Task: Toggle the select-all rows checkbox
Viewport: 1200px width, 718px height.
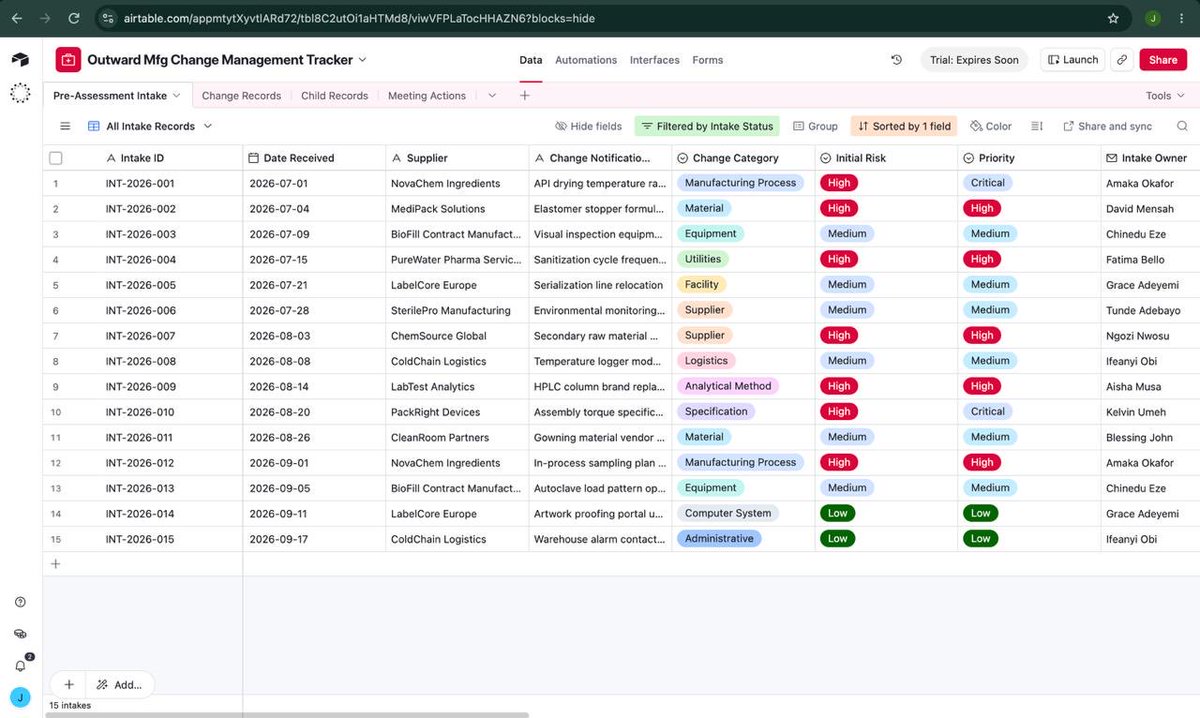Action: click(x=56, y=158)
